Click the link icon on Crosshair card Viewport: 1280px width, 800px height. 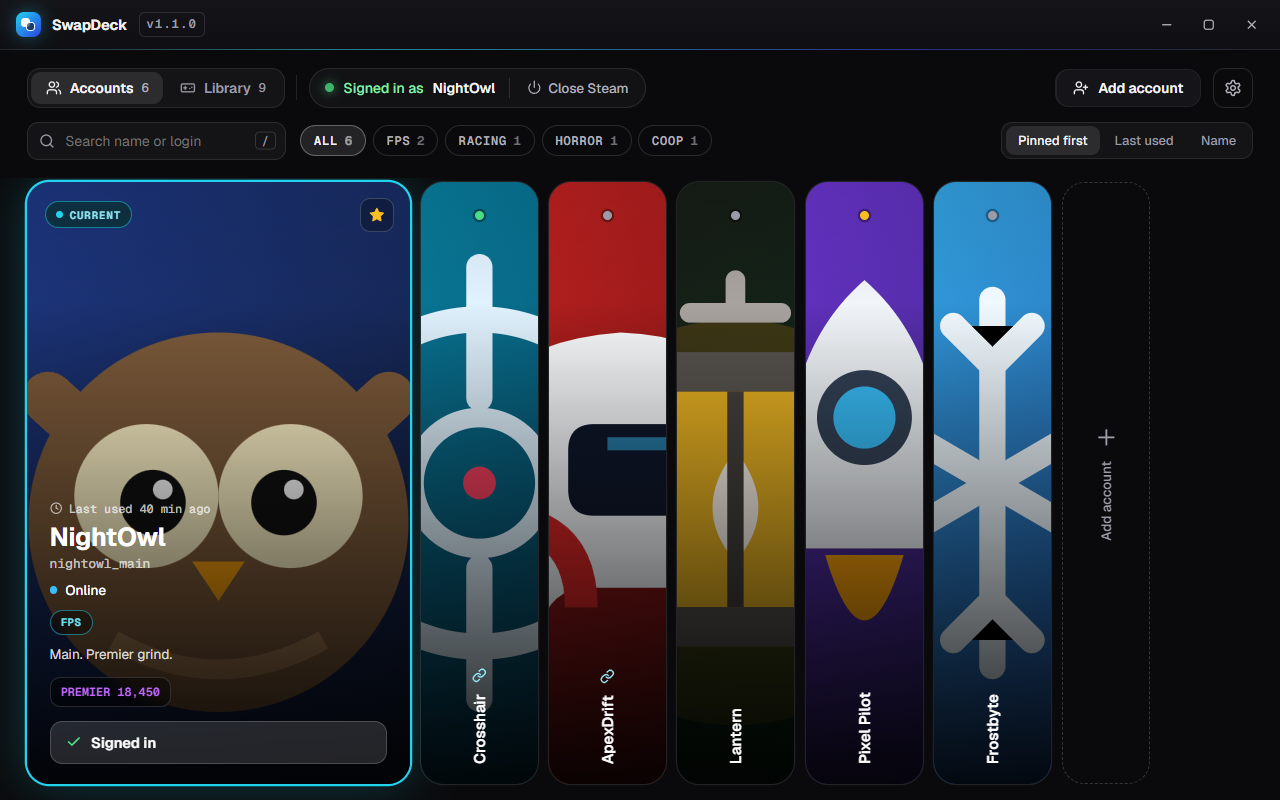tap(479, 676)
